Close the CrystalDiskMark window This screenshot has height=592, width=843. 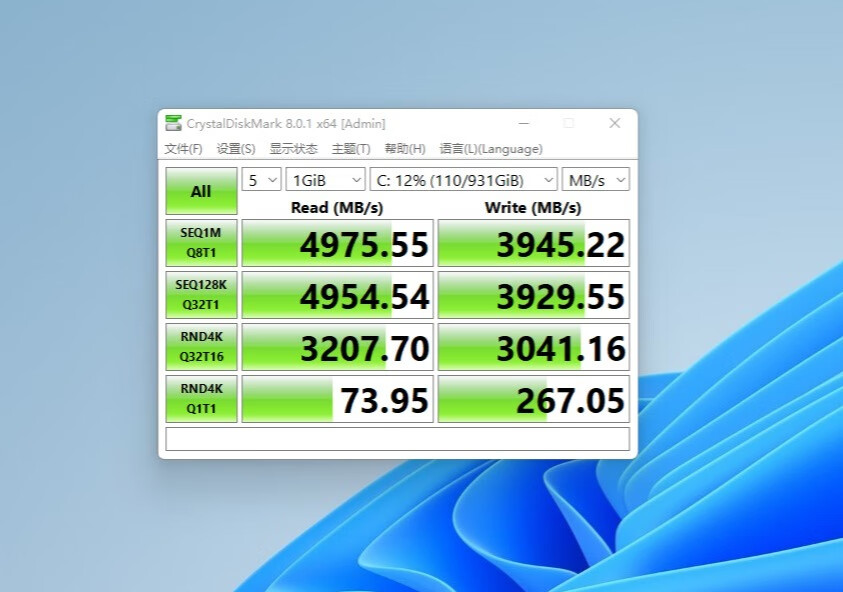(x=615, y=123)
